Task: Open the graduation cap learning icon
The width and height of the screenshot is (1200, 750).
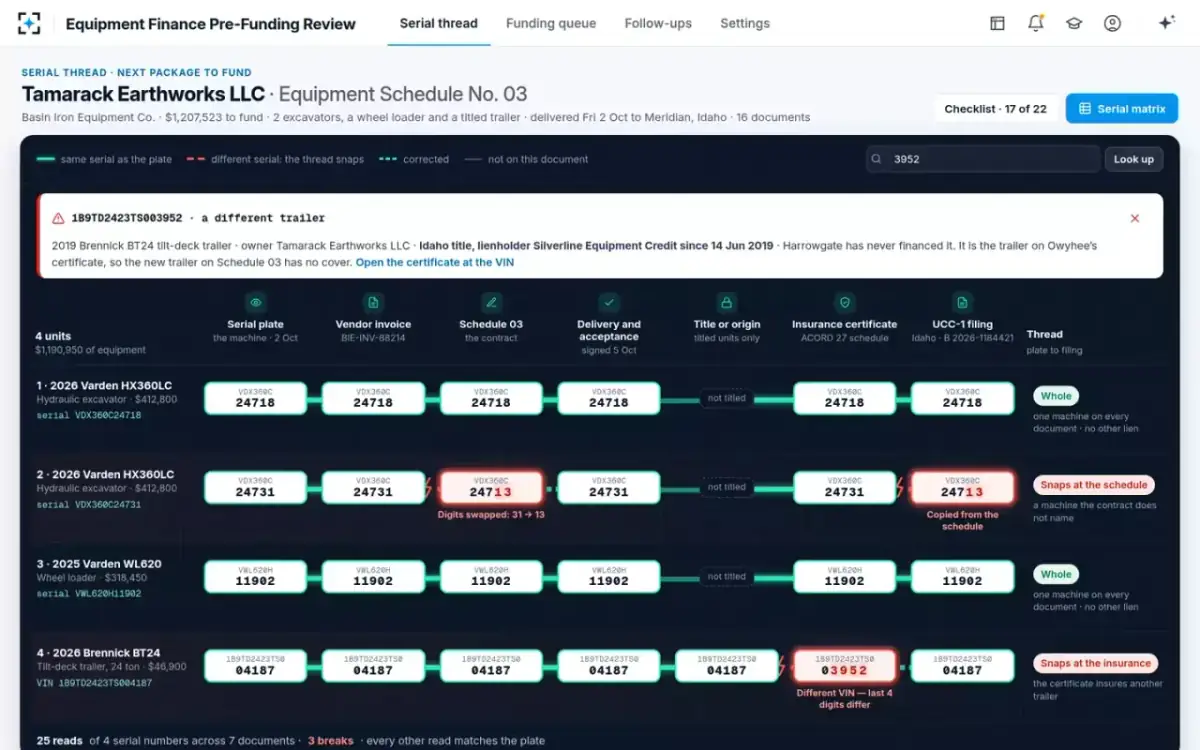Action: [1074, 23]
